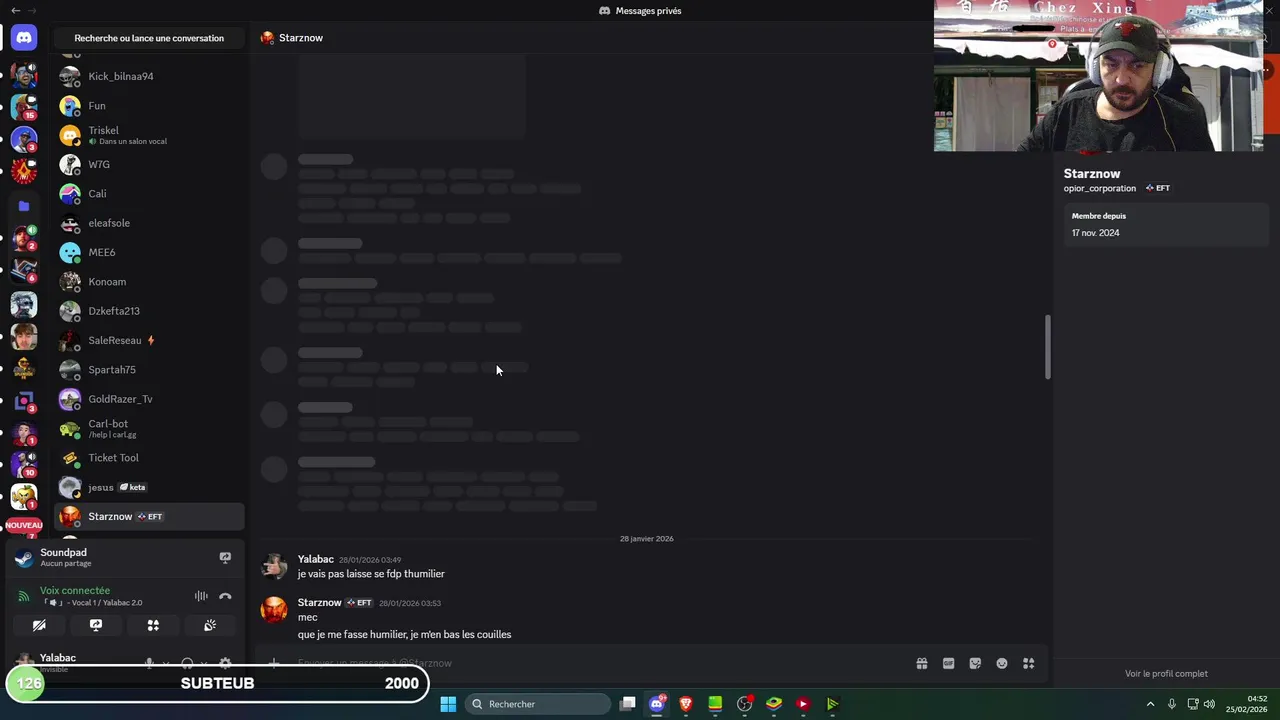Mute the microphone in user panel

coord(149,663)
